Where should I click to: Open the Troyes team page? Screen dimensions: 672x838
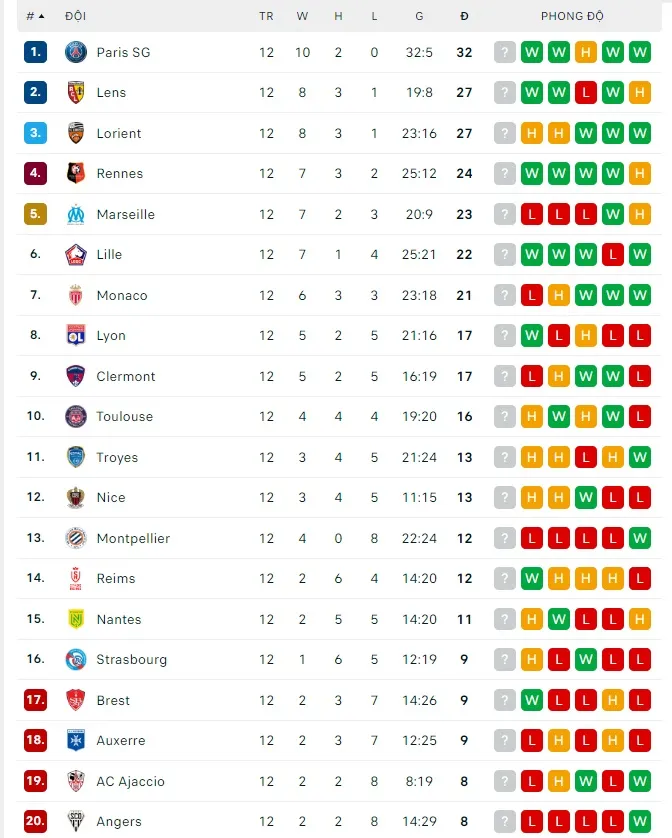coord(117,457)
